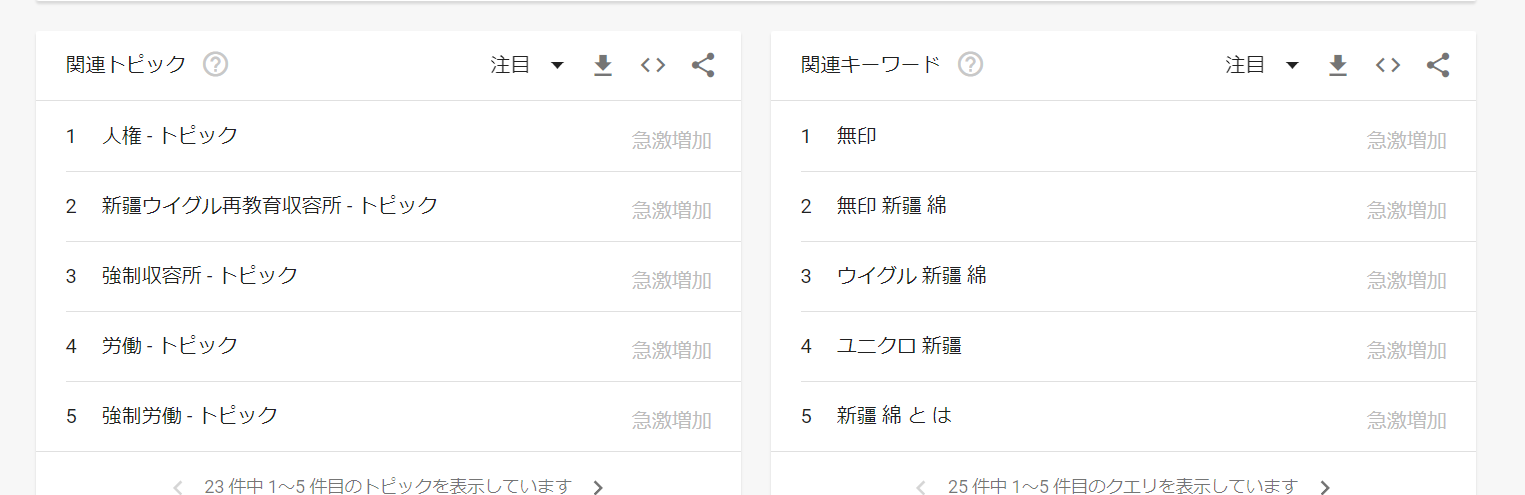Get embed code for 関連トピック

pos(653,65)
